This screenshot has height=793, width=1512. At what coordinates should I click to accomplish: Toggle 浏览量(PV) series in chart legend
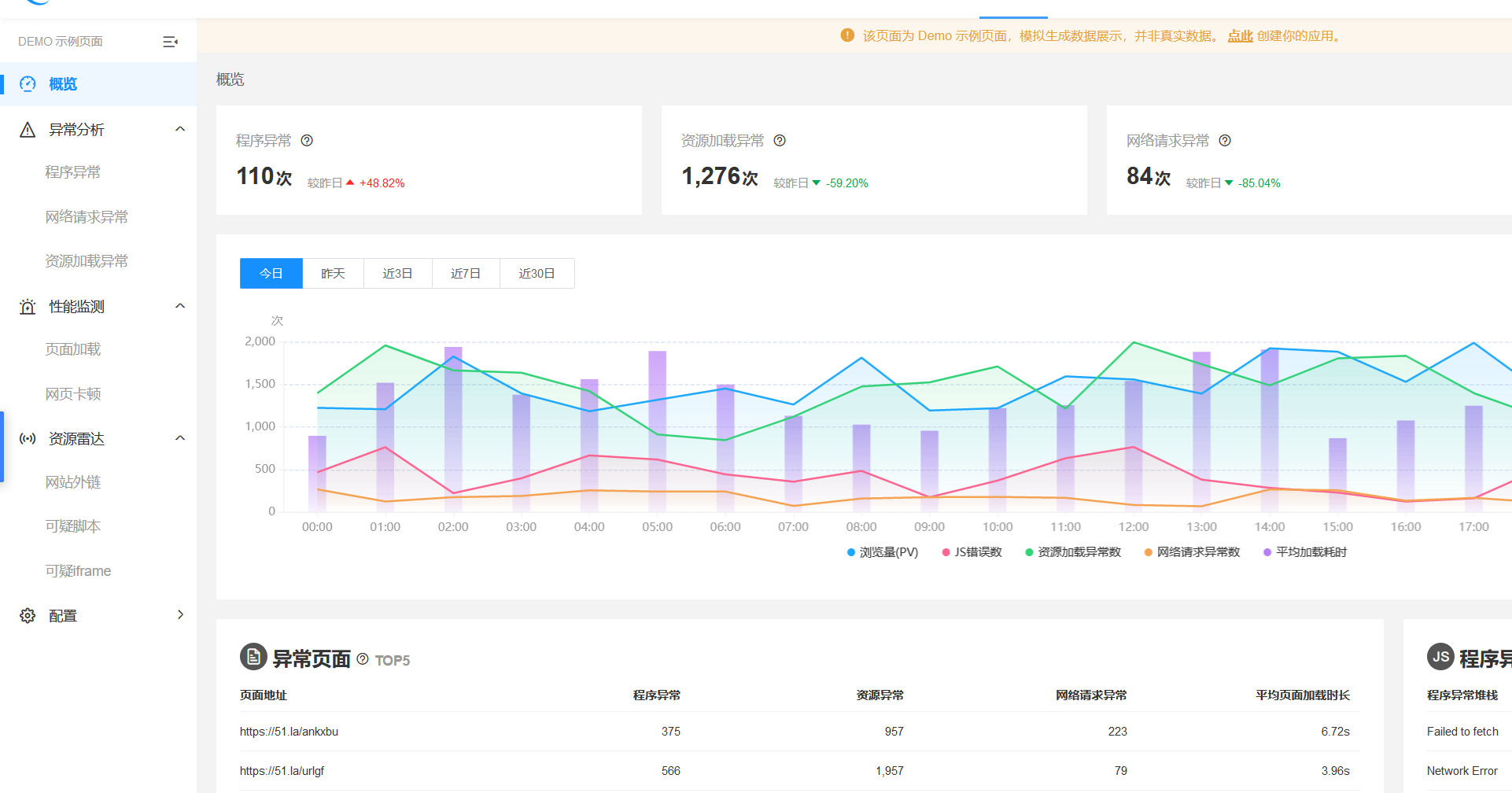(x=882, y=552)
